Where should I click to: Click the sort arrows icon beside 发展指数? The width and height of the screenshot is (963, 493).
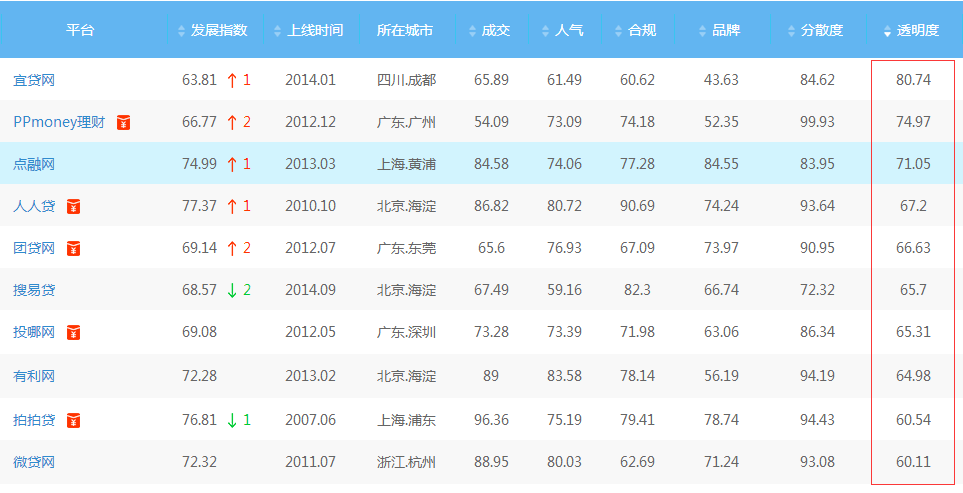click(x=181, y=31)
